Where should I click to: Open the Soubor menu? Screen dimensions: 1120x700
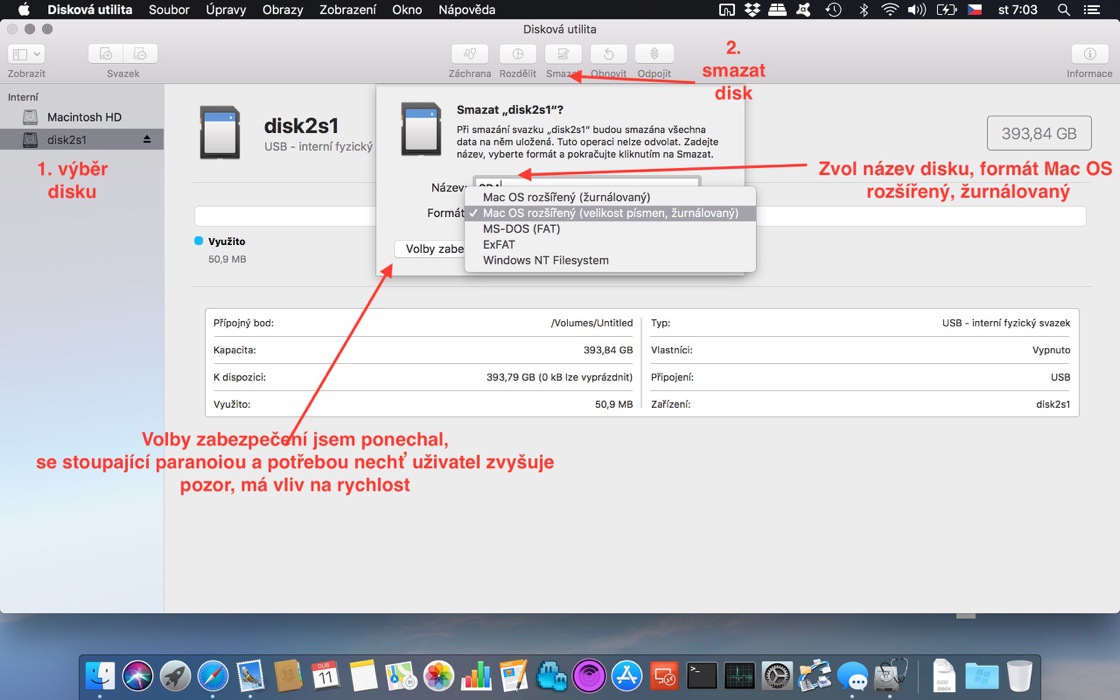pos(169,9)
